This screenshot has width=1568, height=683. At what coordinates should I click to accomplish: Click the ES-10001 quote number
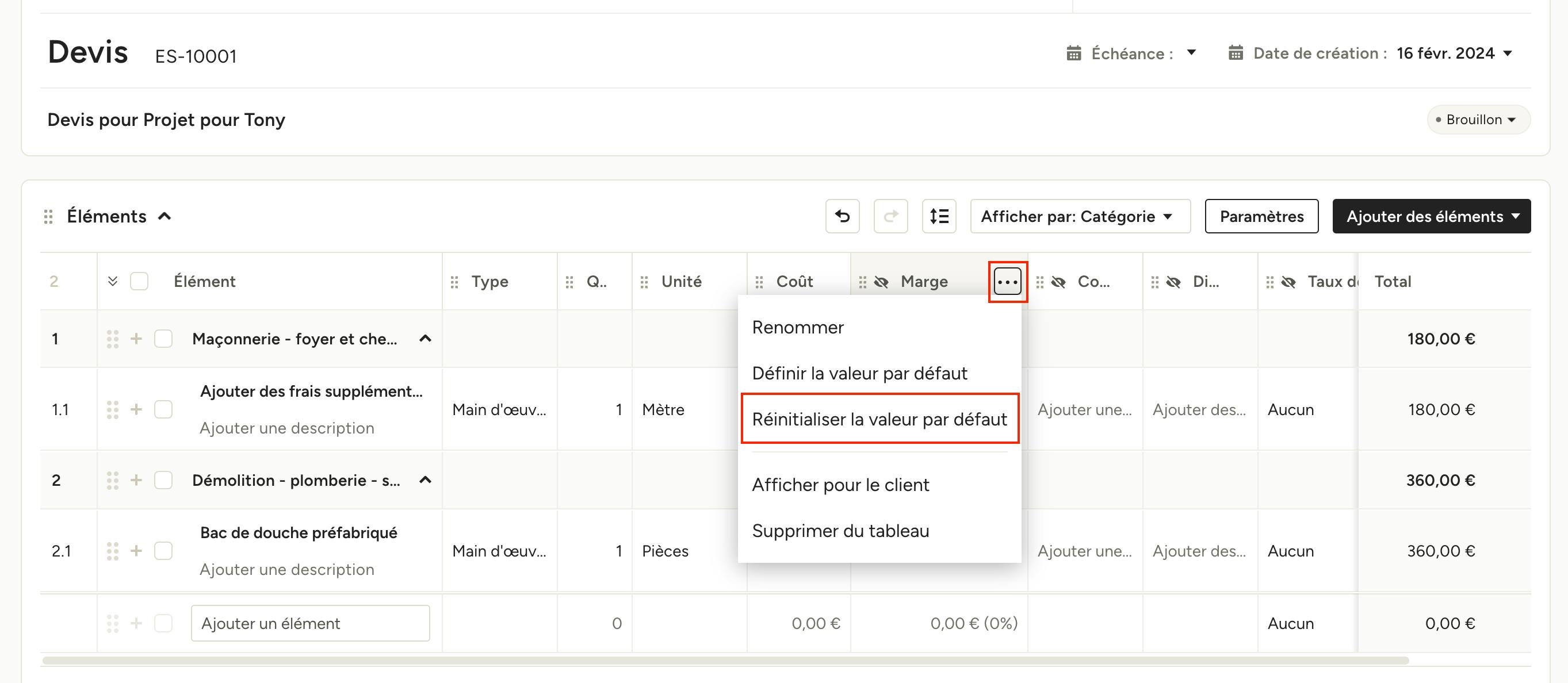tap(196, 56)
